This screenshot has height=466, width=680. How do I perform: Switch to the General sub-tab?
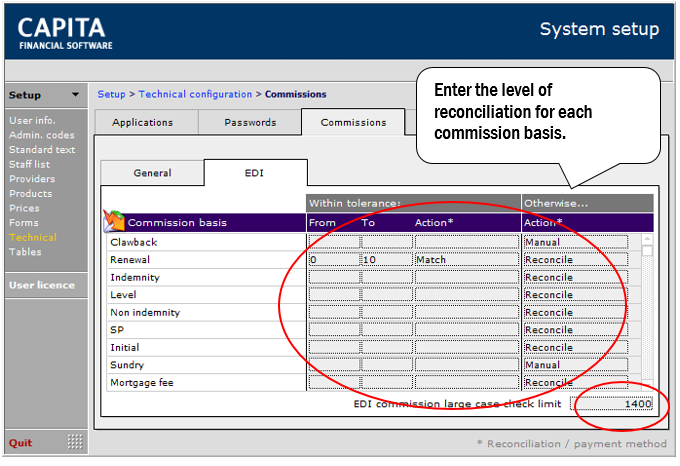pyautogui.click(x=152, y=173)
